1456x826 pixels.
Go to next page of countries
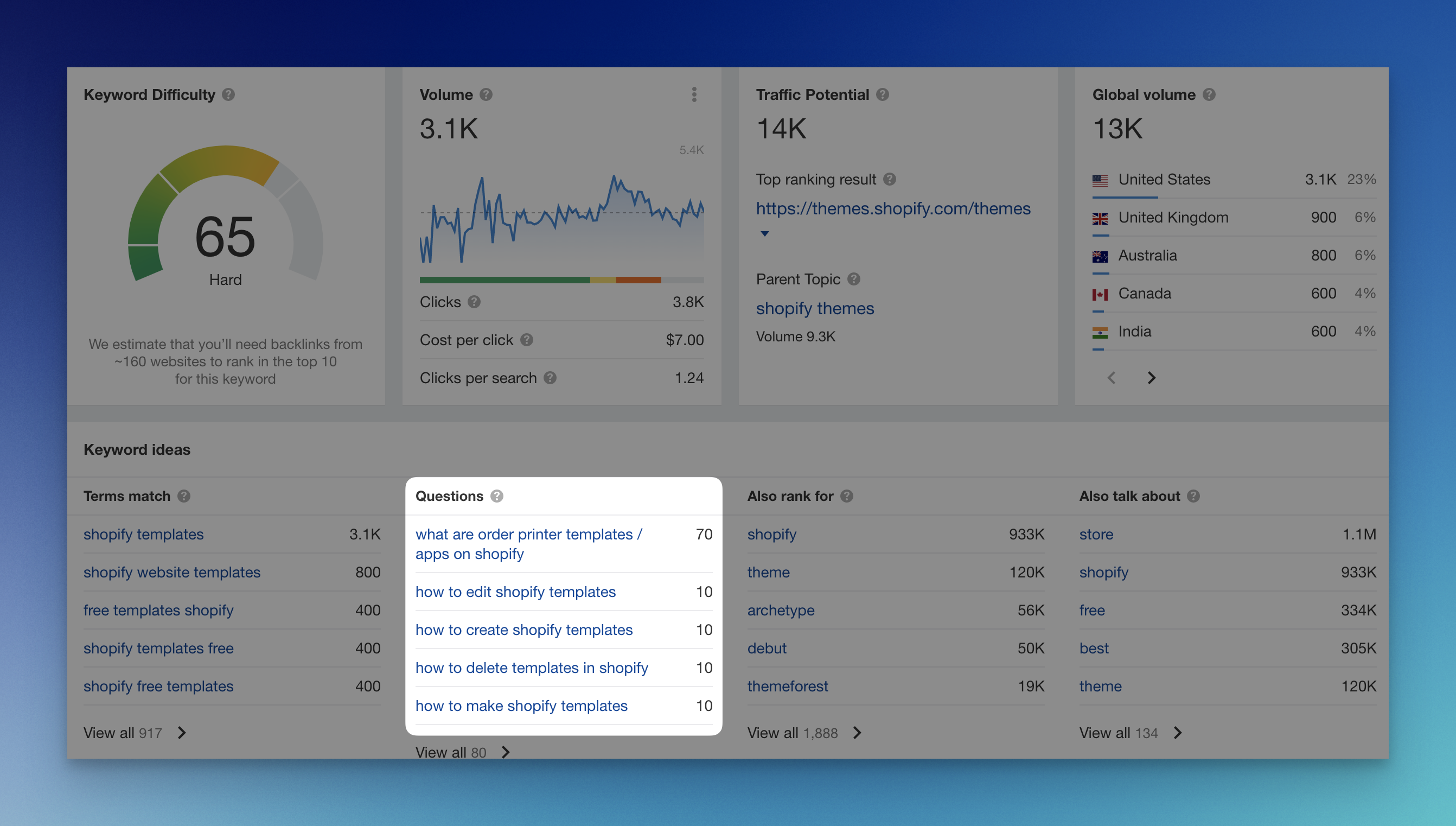1151,378
